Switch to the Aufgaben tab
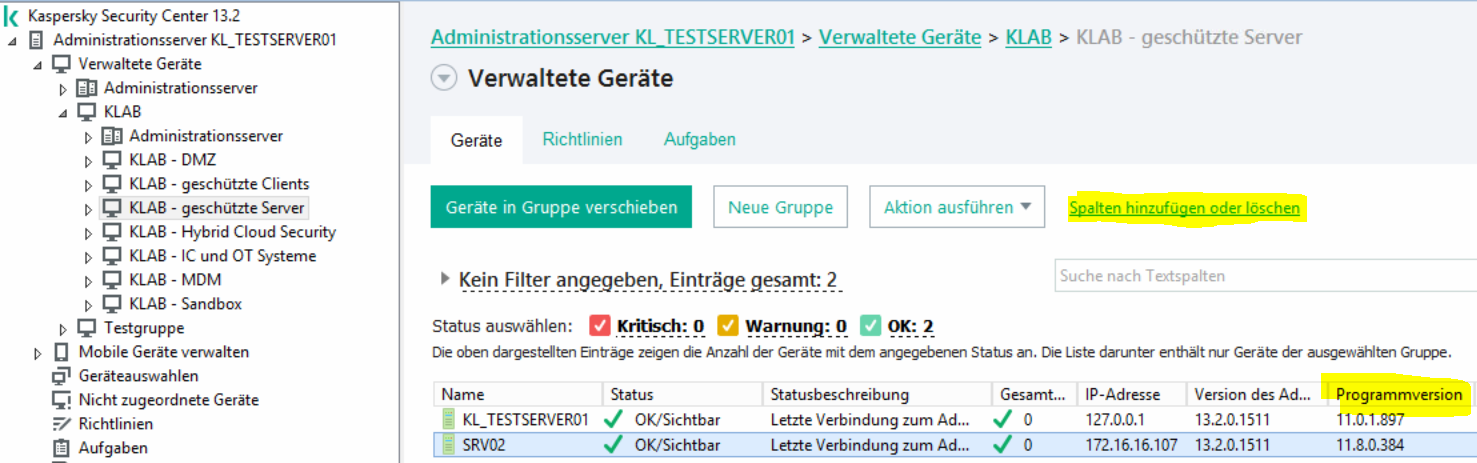The height and width of the screenshot is (463, 1477). (700, 139)
